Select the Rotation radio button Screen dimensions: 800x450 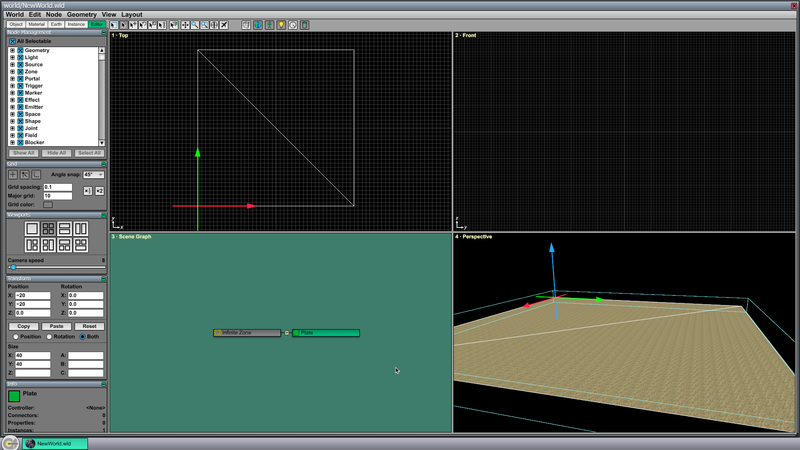tap(49, 337)
